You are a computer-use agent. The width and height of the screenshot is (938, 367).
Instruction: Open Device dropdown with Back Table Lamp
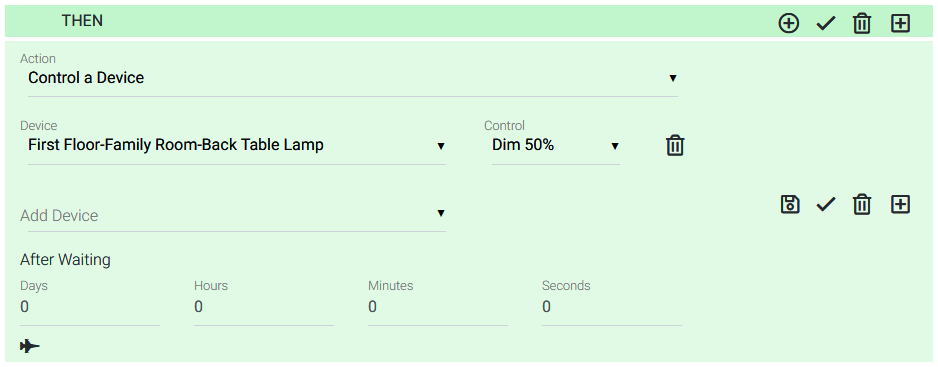(237, 145)
